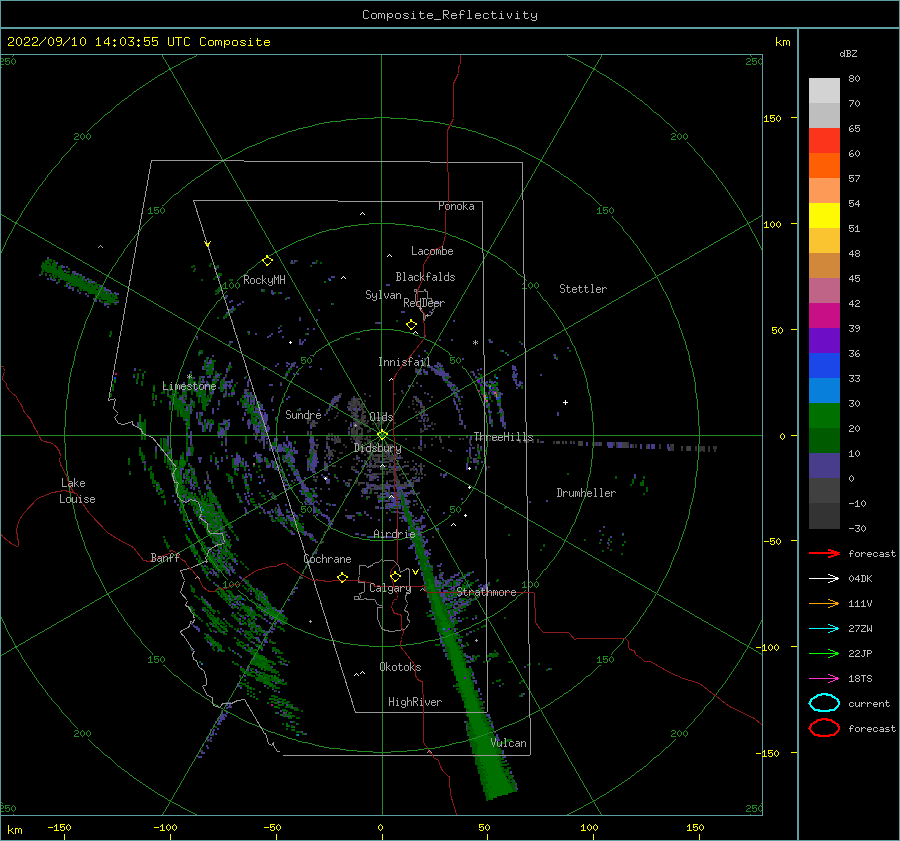Image resolution: width=900 pixels, height=841 pixels.
Task: Click the red 65 dBZ color swatch
Action: (824, 140)
